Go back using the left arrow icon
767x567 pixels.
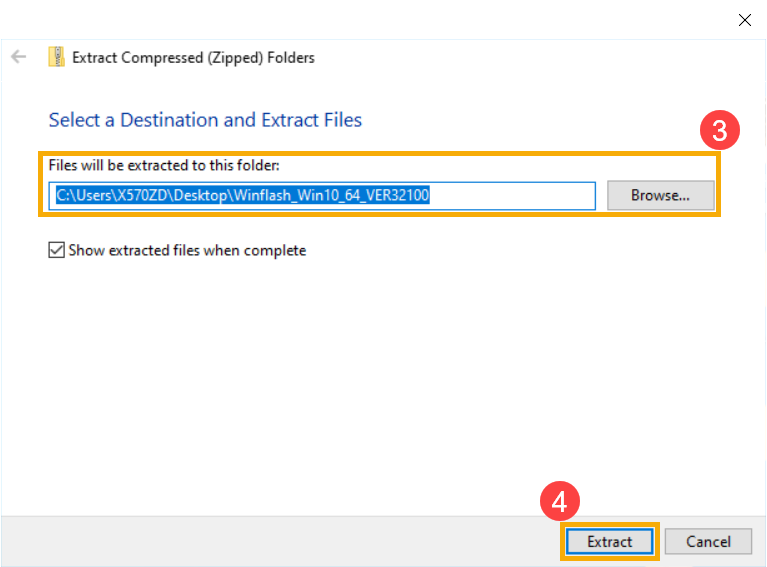click(x=19, y=57)
